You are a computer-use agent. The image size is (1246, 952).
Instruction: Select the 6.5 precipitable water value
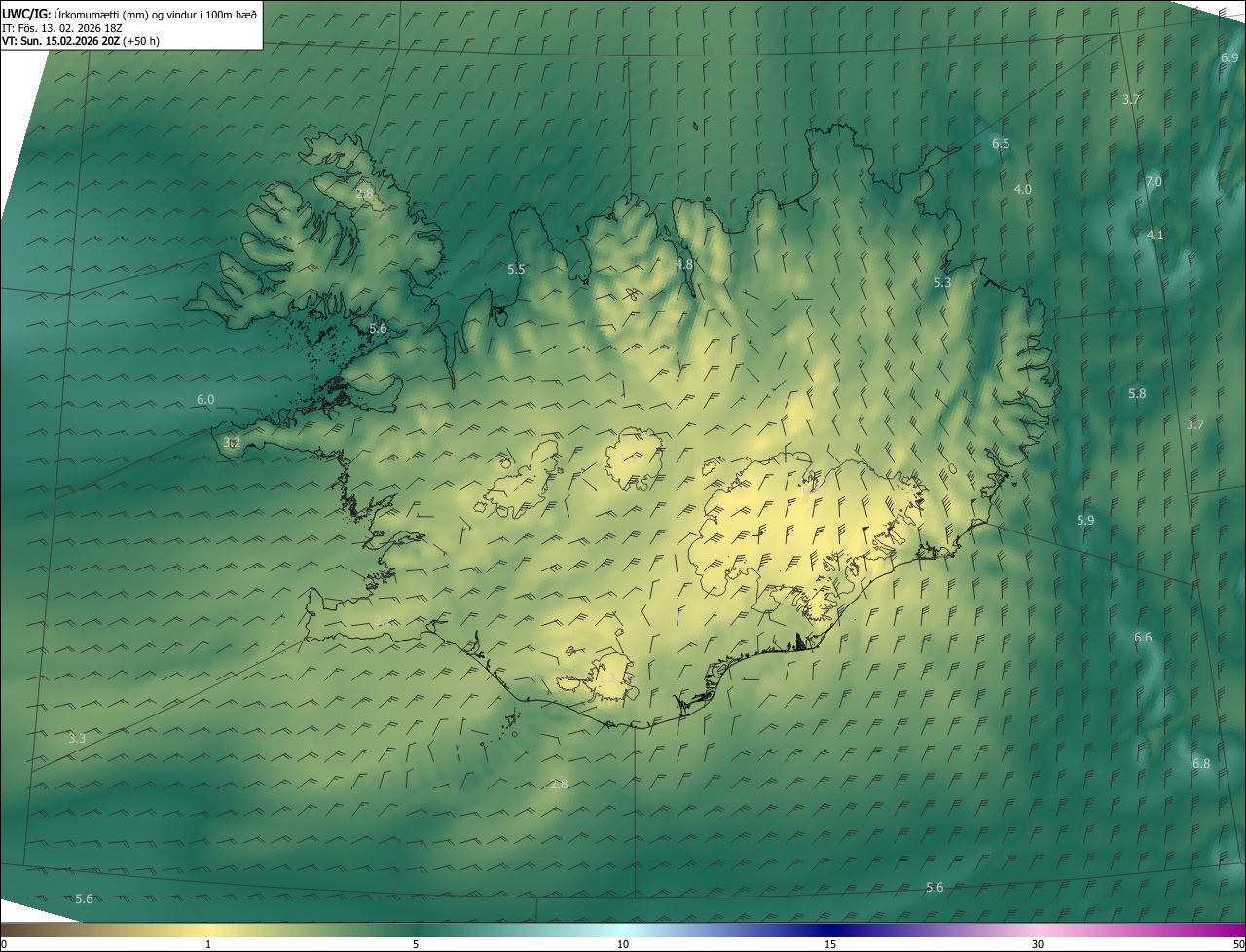[x=1001, y=143]
